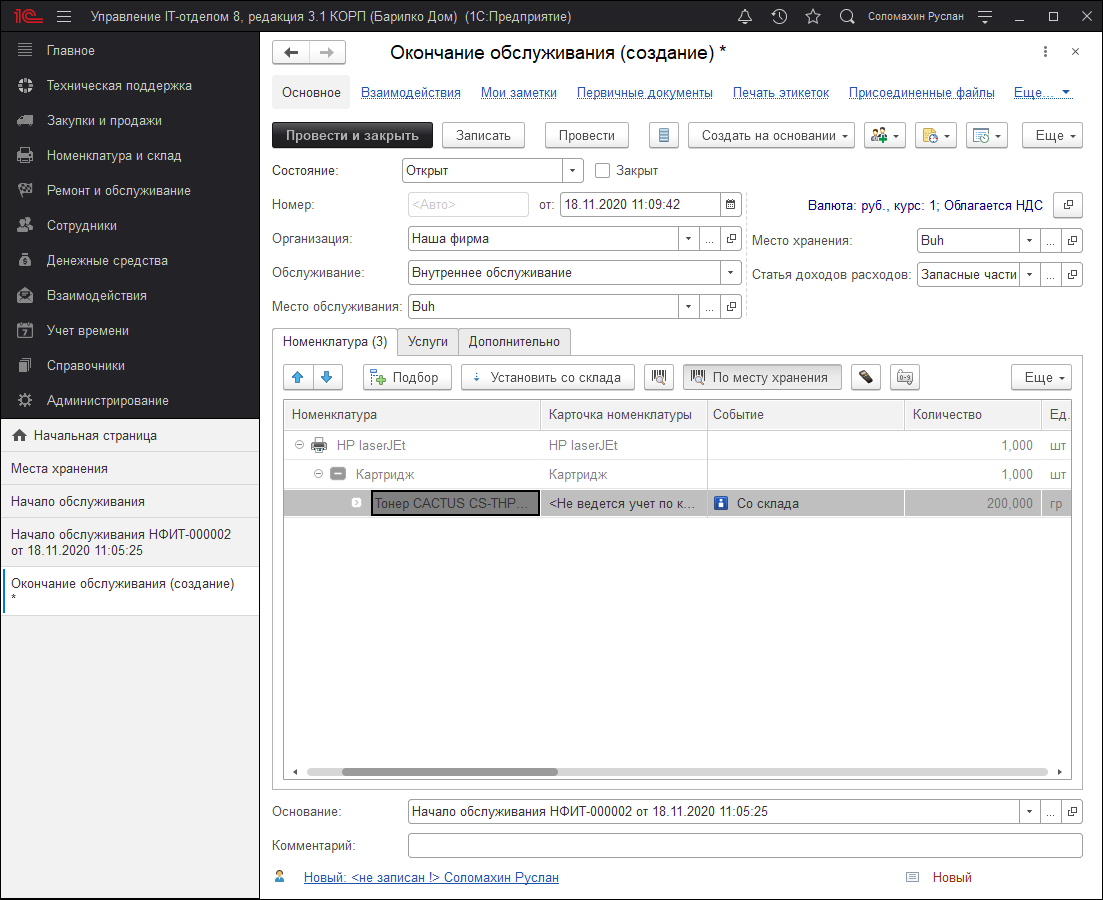
Task: Open the Дополнительно tab
Action: (514, 342)
